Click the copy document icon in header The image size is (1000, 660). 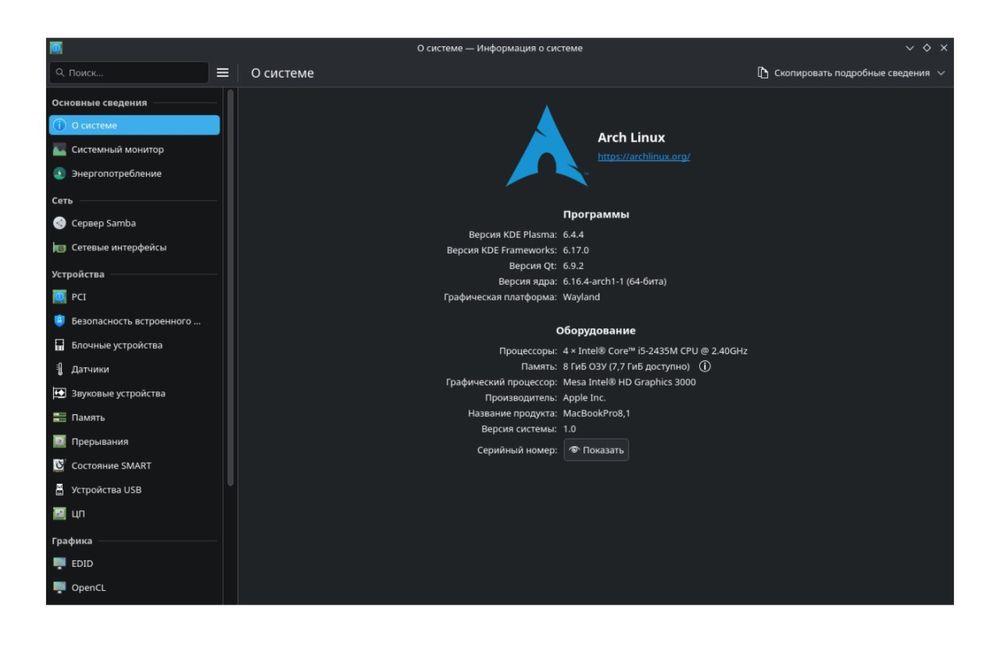pos(763,73)
